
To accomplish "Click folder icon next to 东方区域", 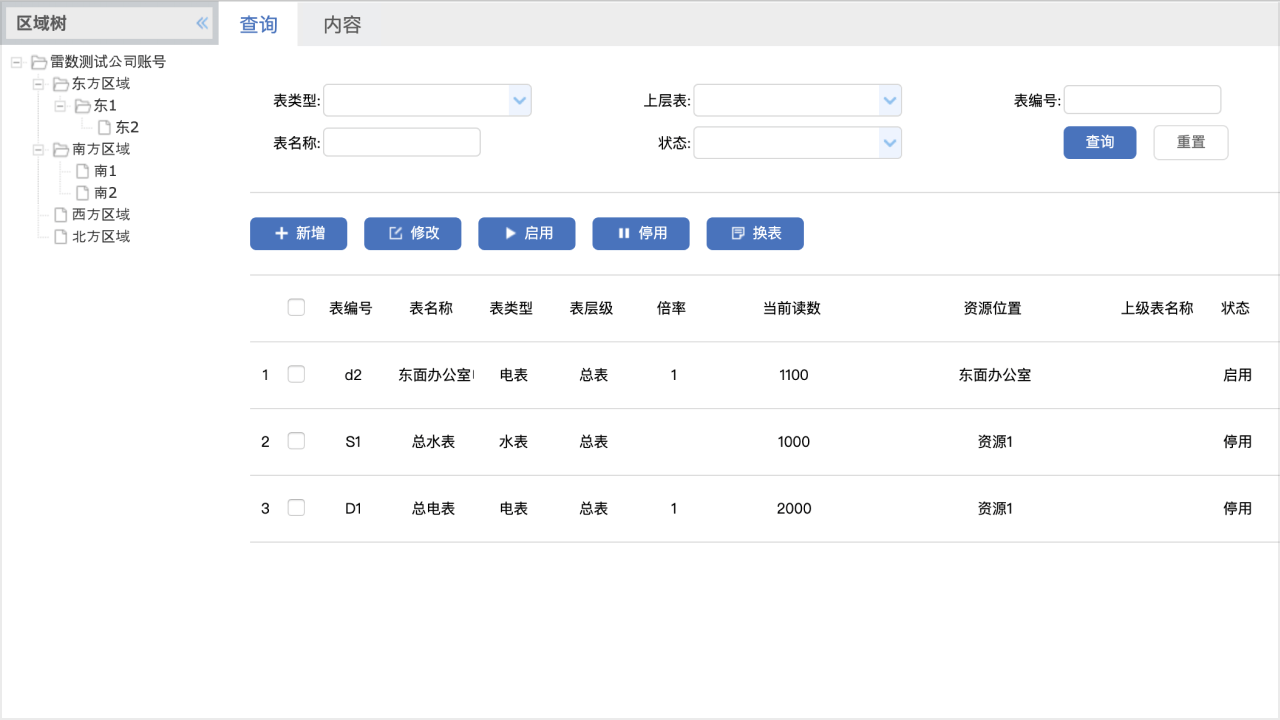I will (x=61, y=84).
